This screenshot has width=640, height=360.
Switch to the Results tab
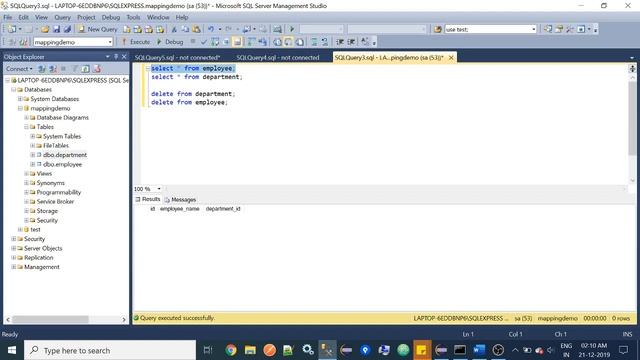[148, 199]
